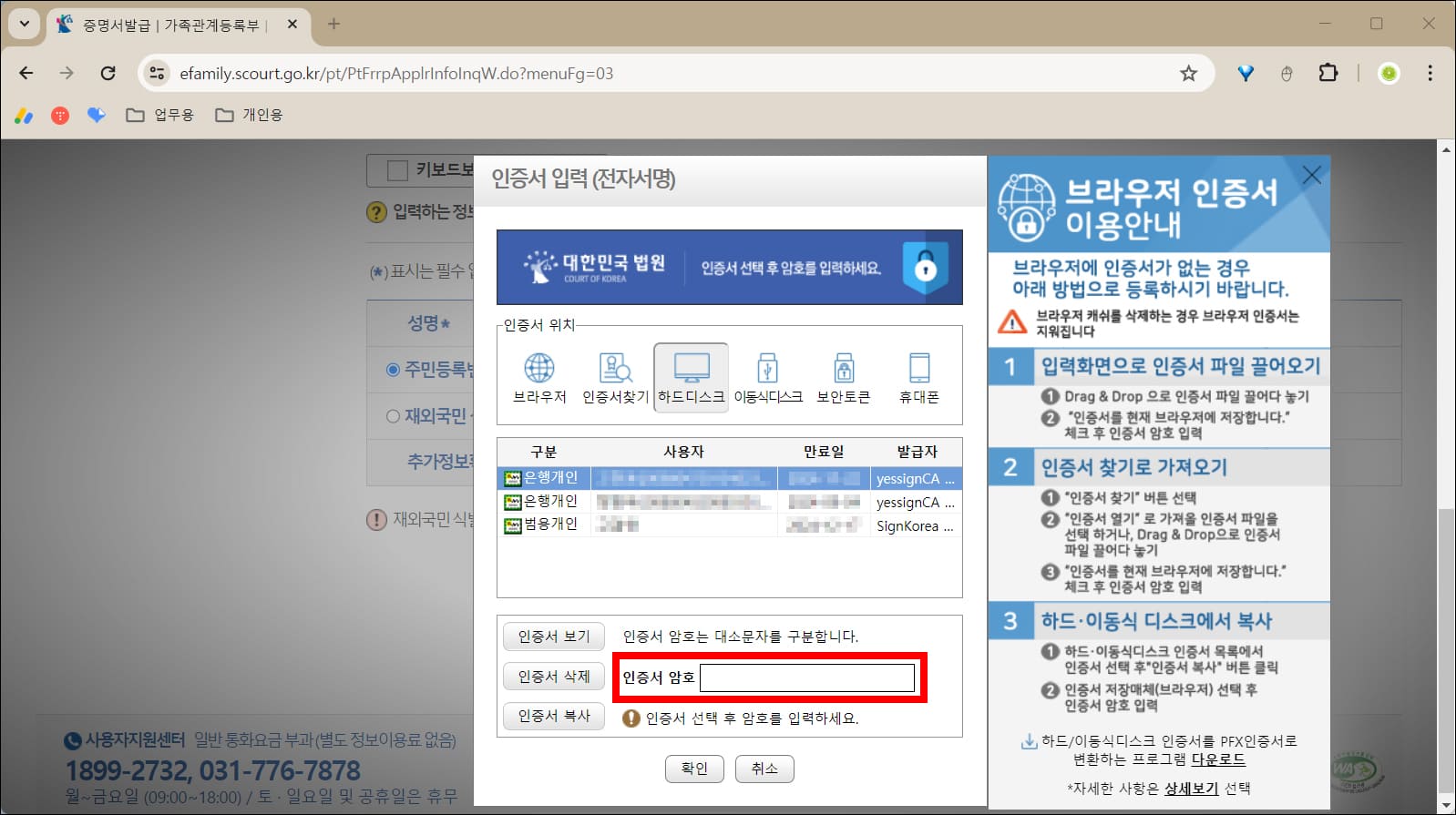Click the 대한민국 법원 banner logo
Image resolution: width=1456 pixels, height=815 pixels.
pyautogui.click(x=594, y=267)
